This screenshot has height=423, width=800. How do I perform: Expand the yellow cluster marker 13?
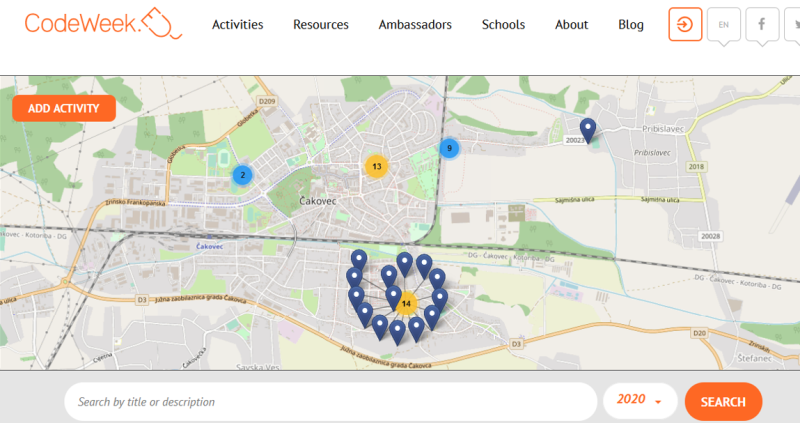377,166
